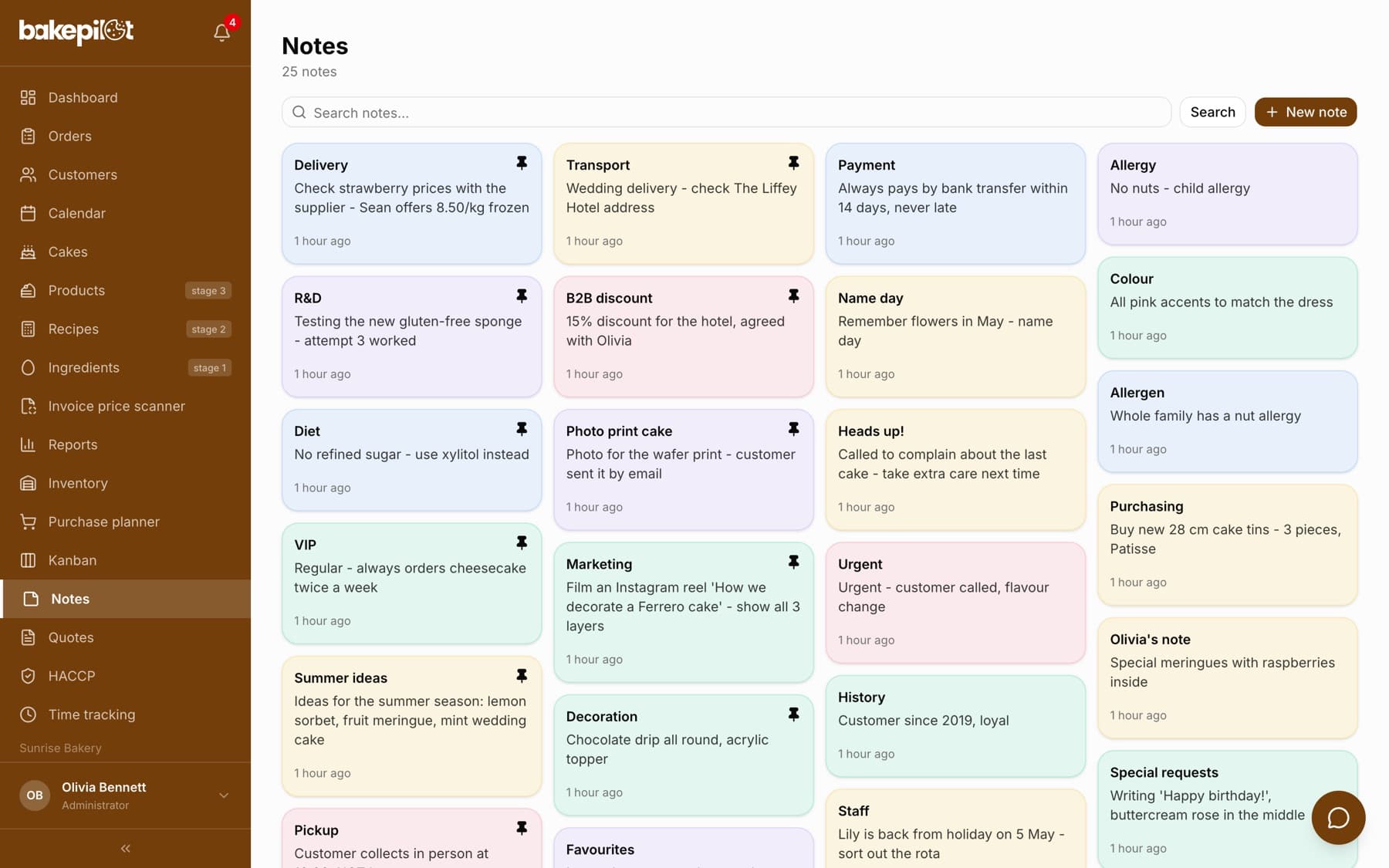1389x868 pixels.
Task: Click the Time tracking clock icon
Action: [x=29, y=714]
